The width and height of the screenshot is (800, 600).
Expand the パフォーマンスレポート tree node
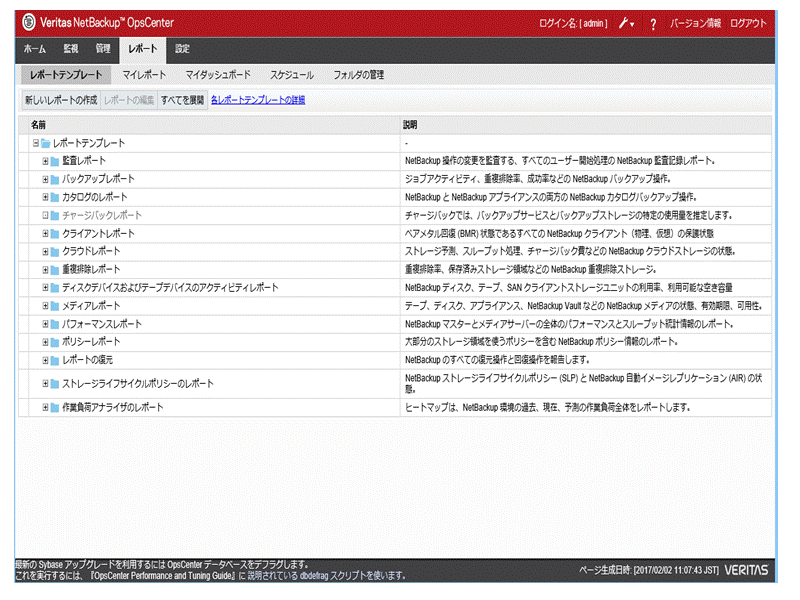[x=45, y=324]
